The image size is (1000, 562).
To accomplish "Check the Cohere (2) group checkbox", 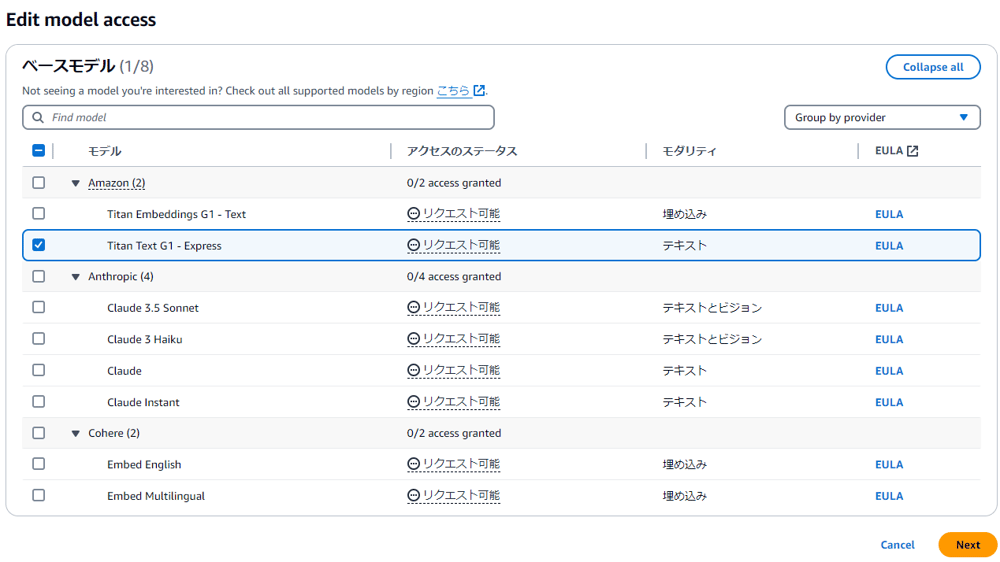I will (38, 433).
